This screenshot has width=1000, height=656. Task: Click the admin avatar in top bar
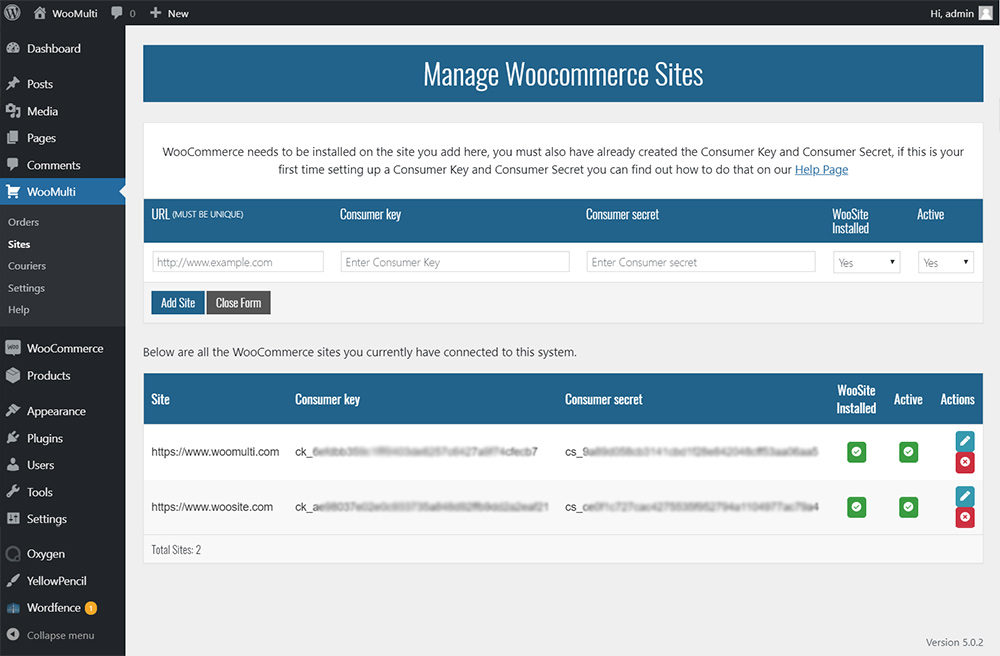(x=986, y=13)
